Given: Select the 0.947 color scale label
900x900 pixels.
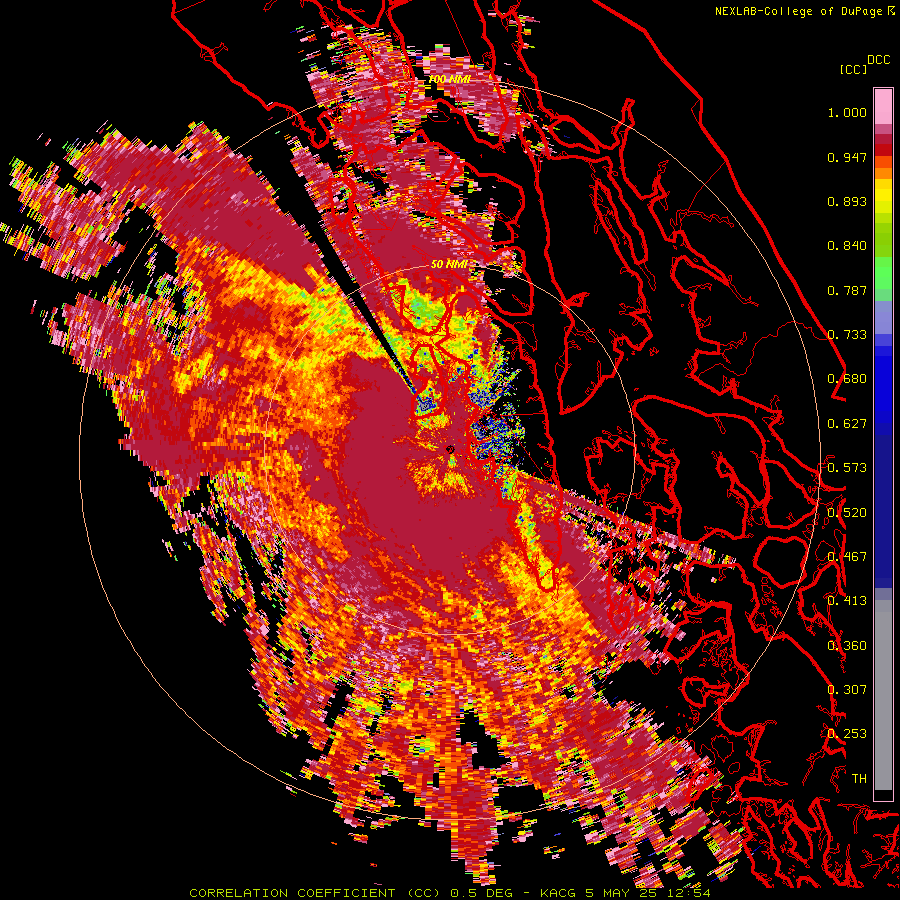Looking at the screenshot, I should click(x=847, y=157).
